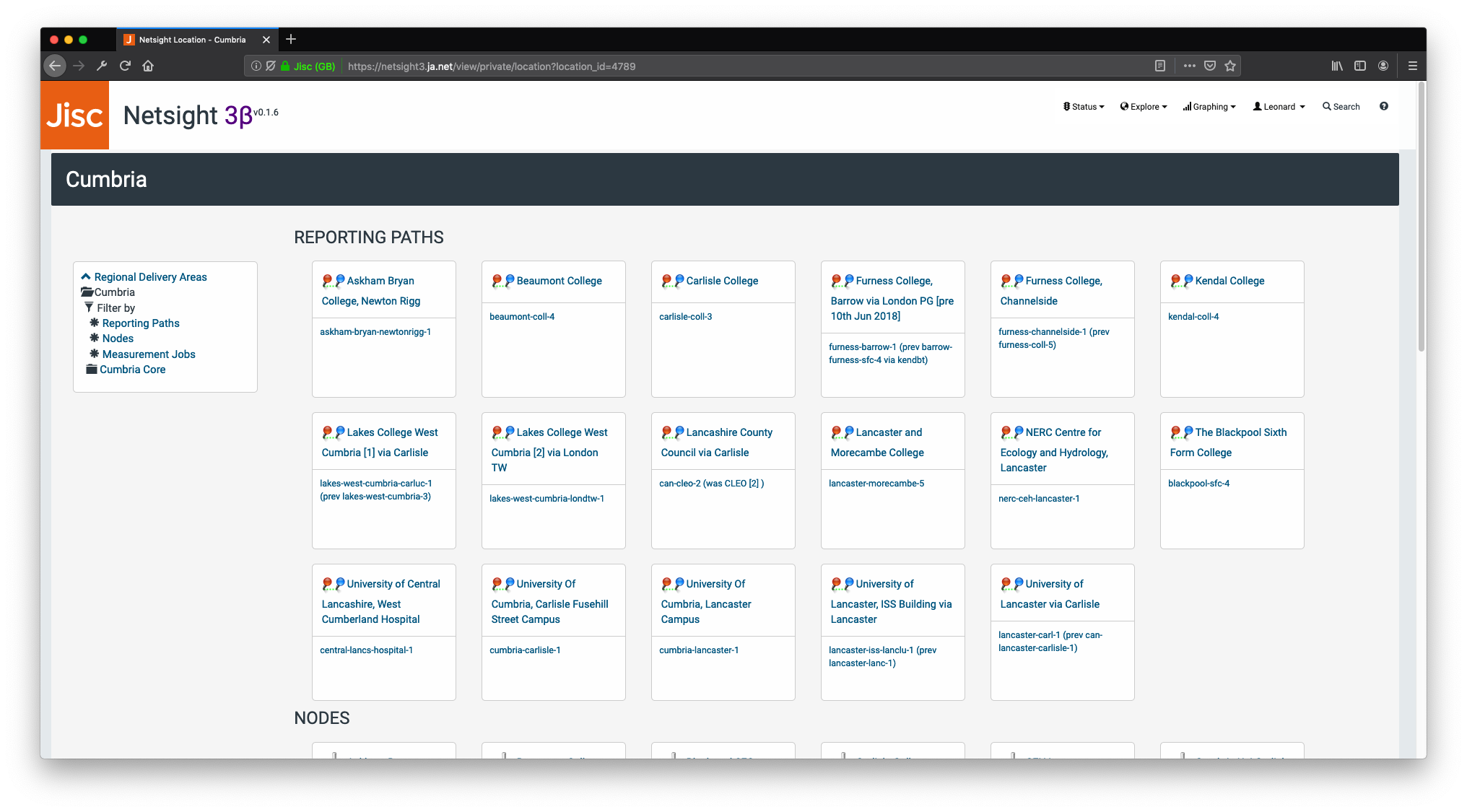This screenshot has width=1467, height=812.
Task: Open Lancashire County Council via Carlisle
Action: coord(717,442)
